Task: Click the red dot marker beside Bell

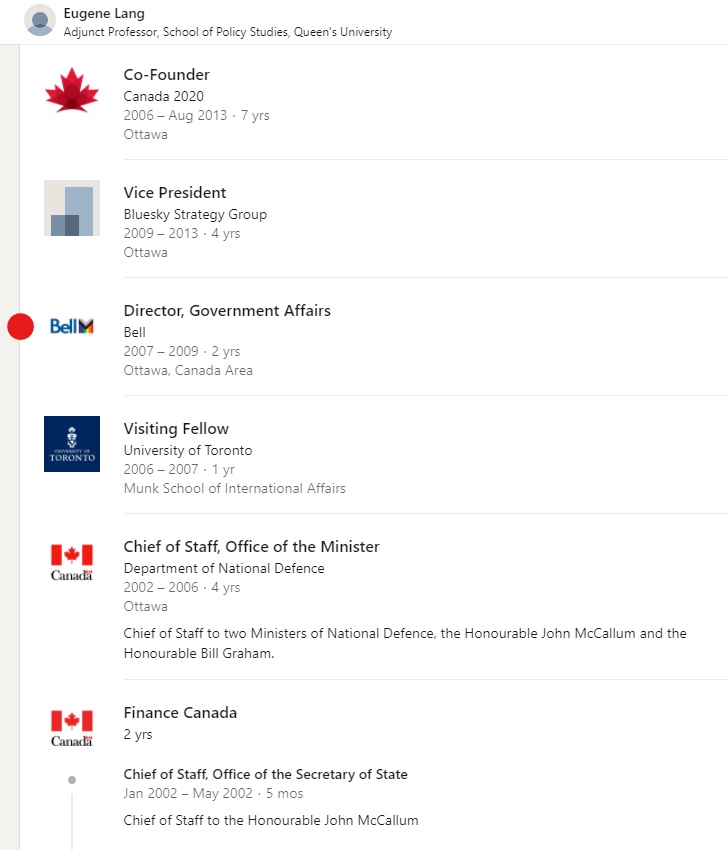Action: 21,326
